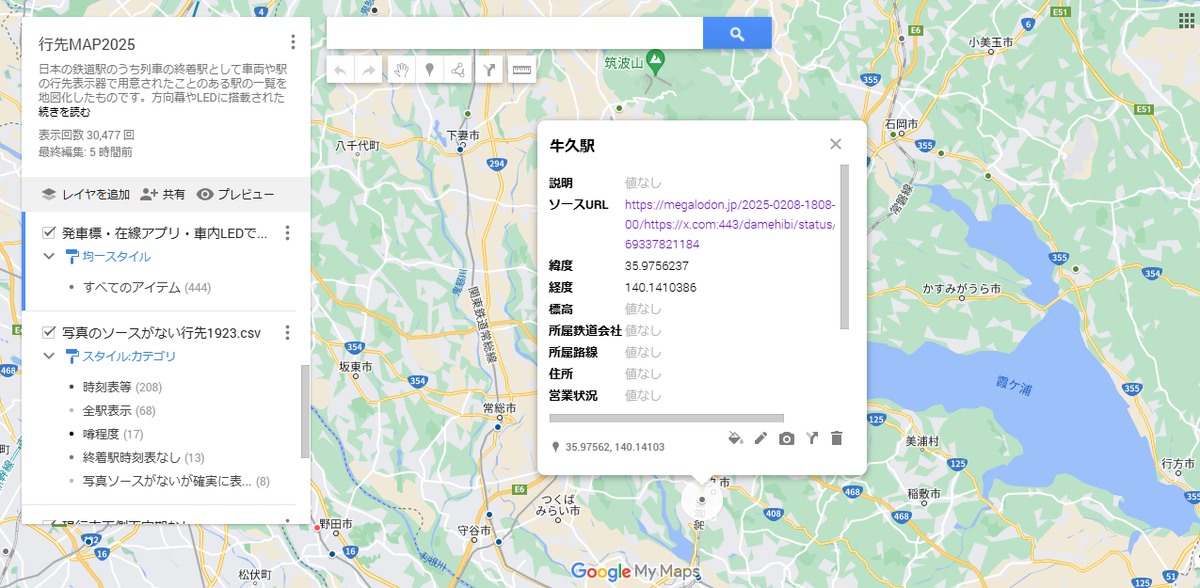
Task: Click the green marker near 石岡市
Action: pyautogui.click(x=892, y=133)
